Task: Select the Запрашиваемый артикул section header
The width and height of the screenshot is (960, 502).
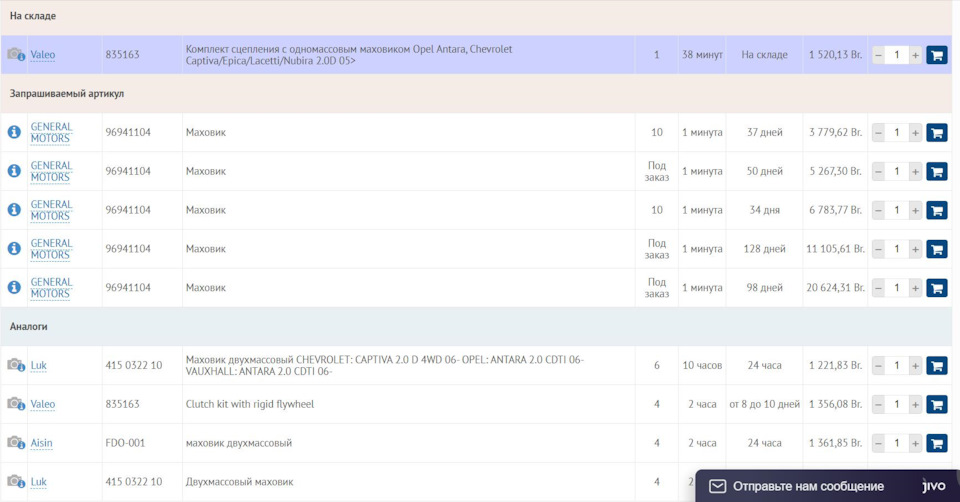Action: coord(67,94)
